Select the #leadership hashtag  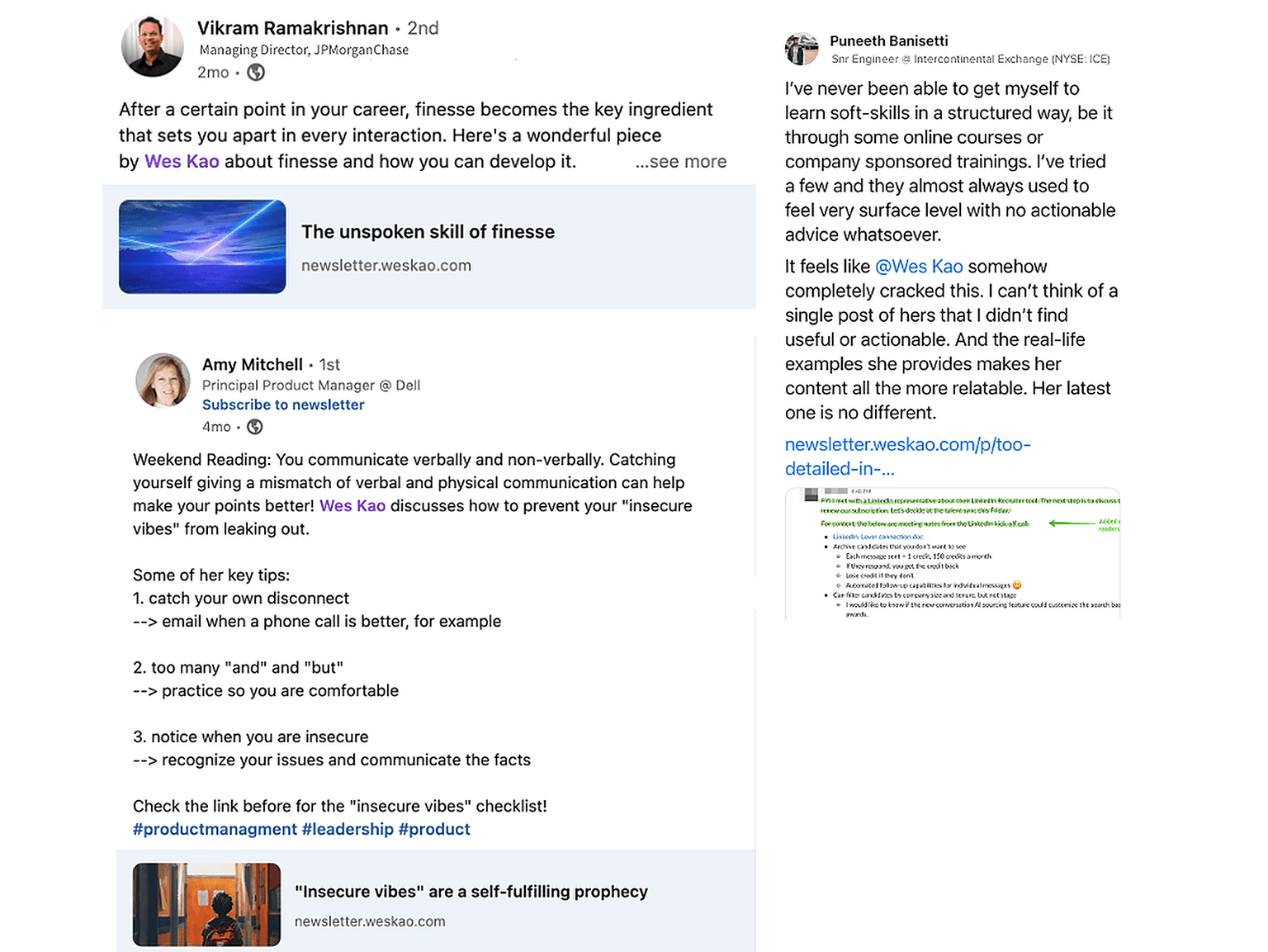point(348,829)
